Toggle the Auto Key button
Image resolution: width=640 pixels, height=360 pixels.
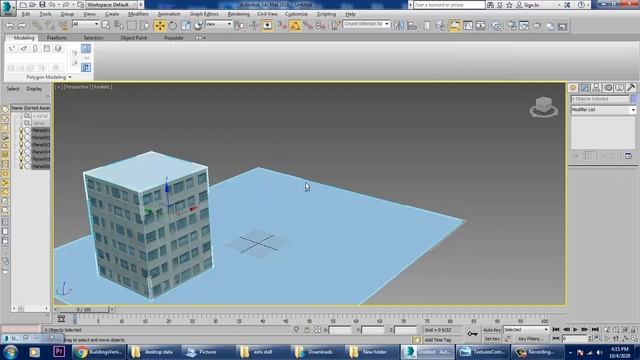click(492, 330)
